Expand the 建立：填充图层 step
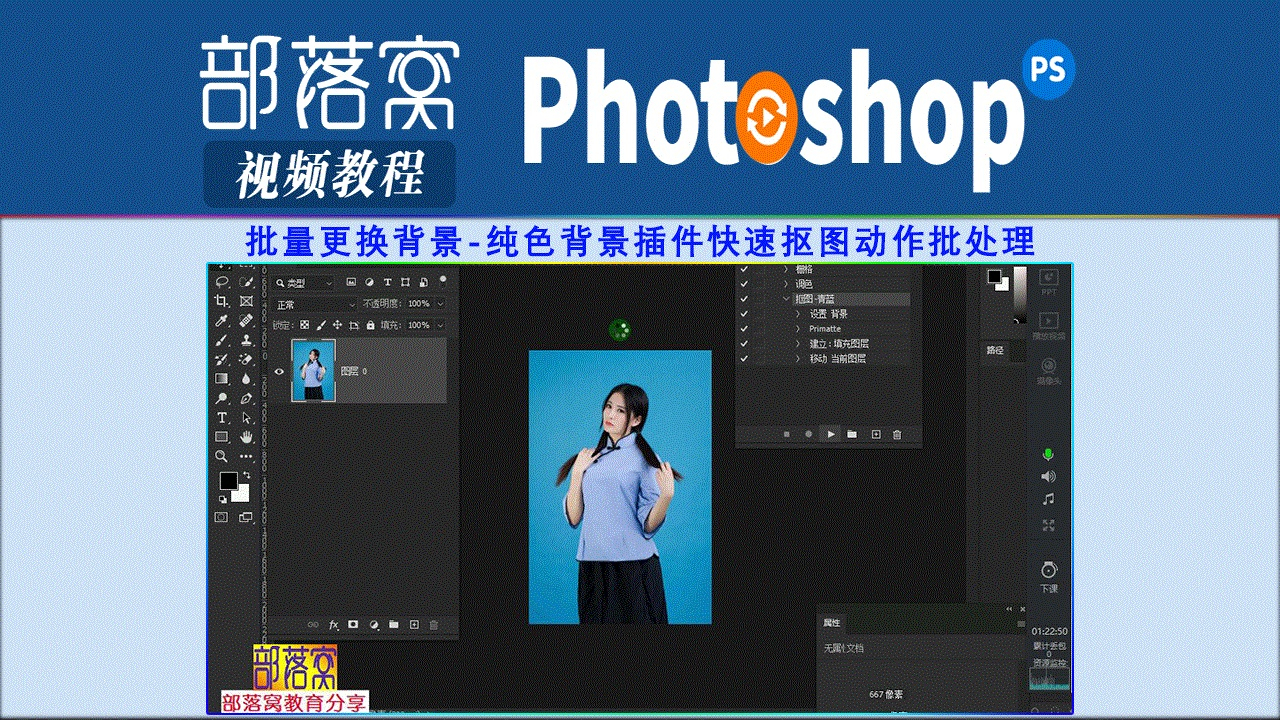 798,344
